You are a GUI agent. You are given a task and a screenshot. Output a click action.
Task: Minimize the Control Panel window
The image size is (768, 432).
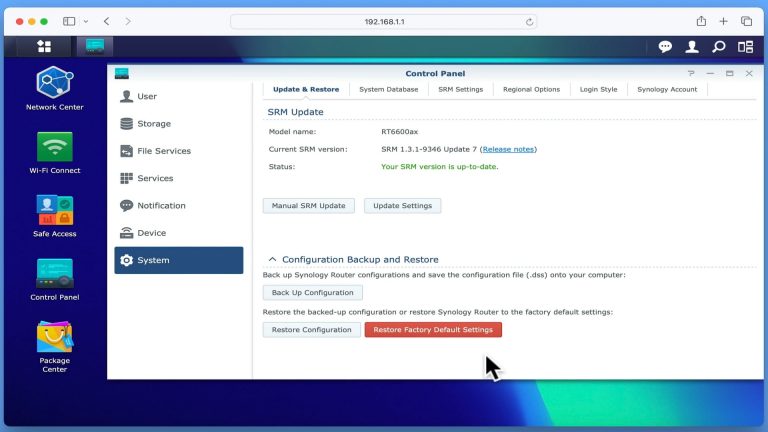click(x=710, y=73)
